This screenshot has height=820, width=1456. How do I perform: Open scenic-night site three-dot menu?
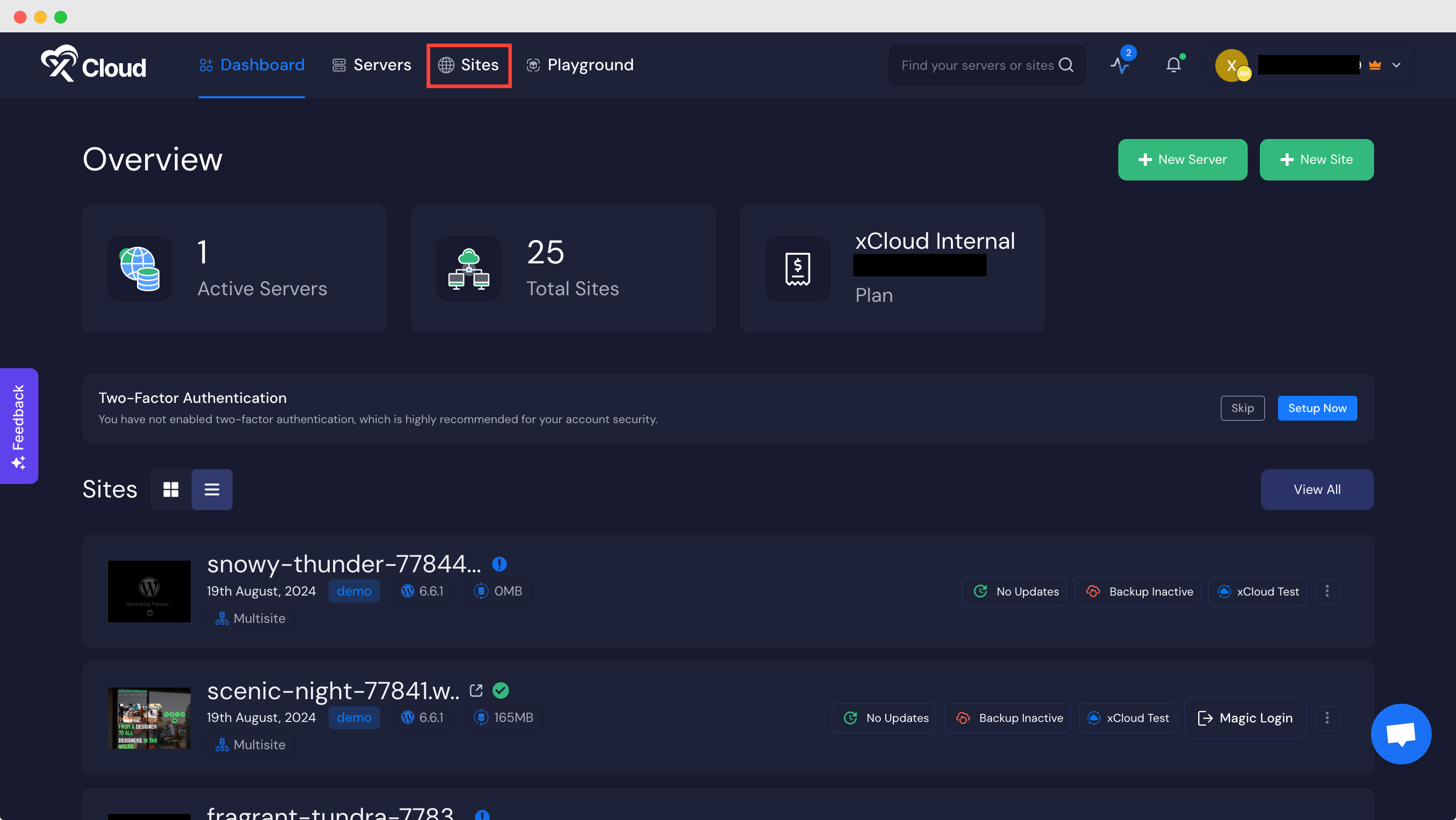[1327, 718]
